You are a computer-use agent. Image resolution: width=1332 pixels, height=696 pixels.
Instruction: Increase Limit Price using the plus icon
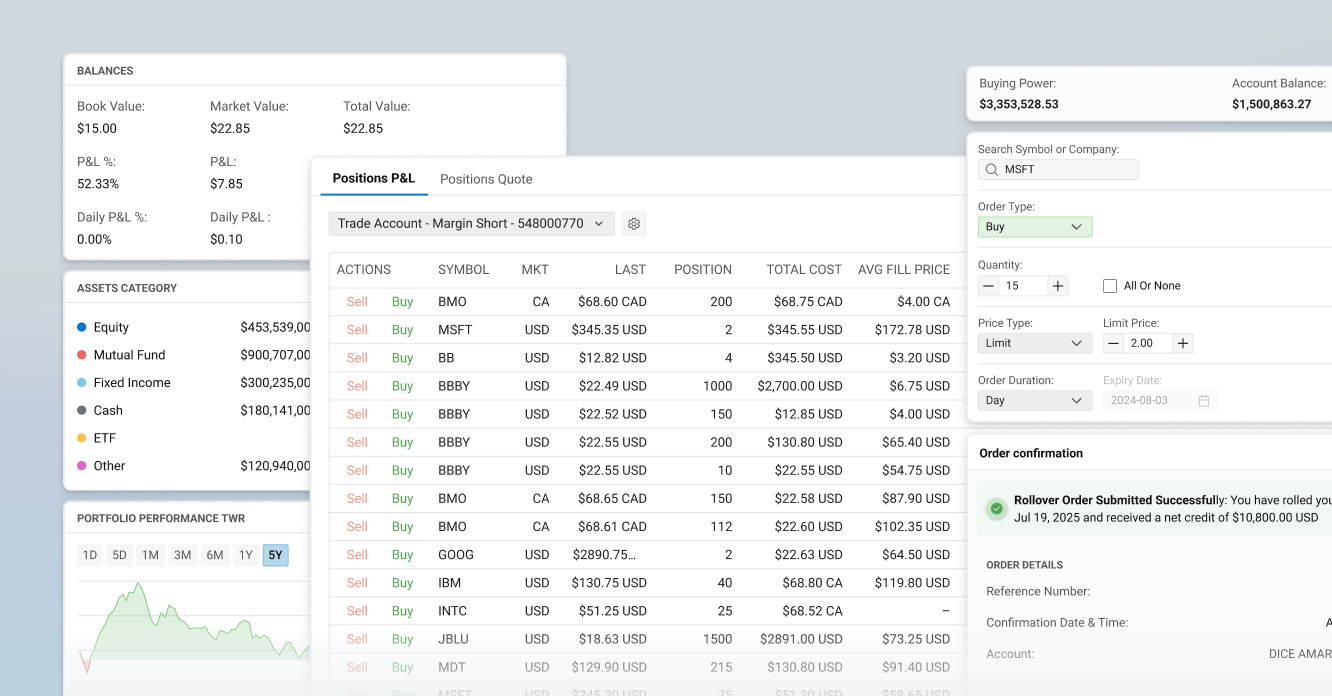tap(1182, 343)
